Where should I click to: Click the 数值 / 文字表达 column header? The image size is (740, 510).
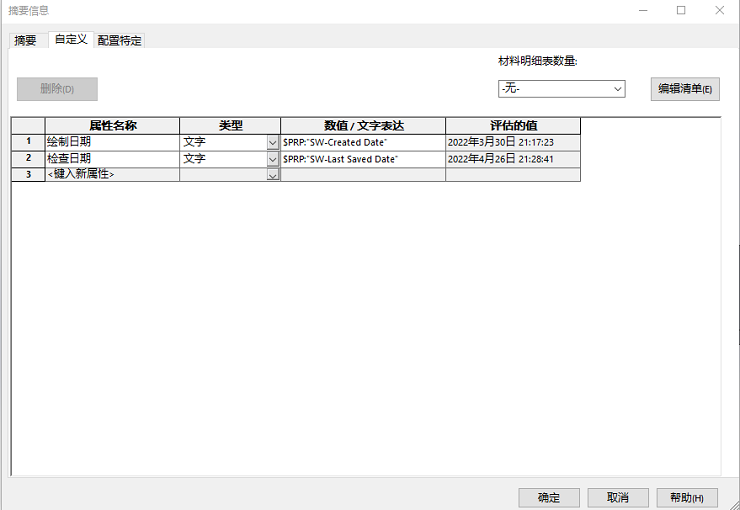363,126
